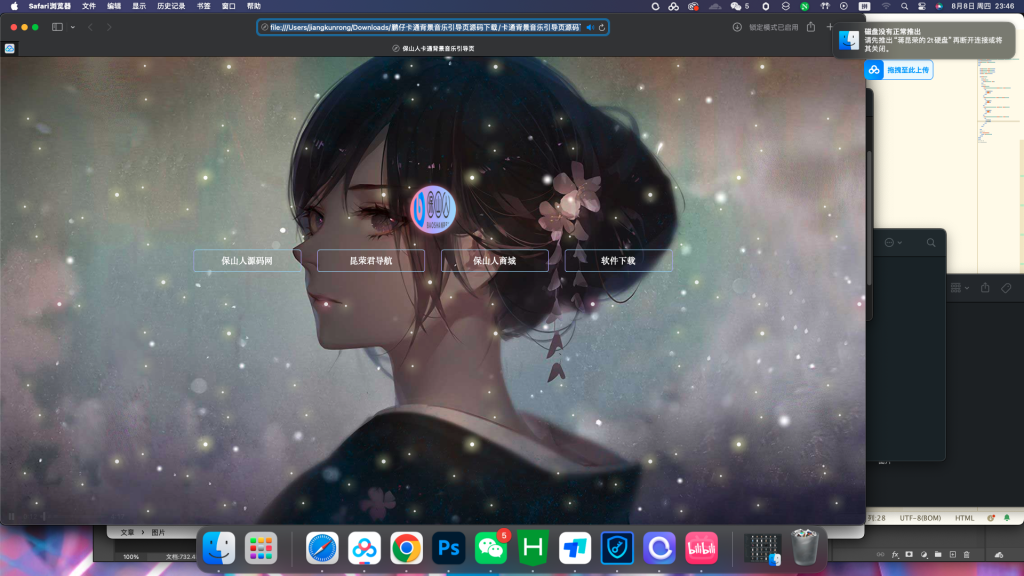Open Spotlight search in menu bar
Image resolution: width=1024 pixels, height=576 pixels.
[x=904, y=7]
